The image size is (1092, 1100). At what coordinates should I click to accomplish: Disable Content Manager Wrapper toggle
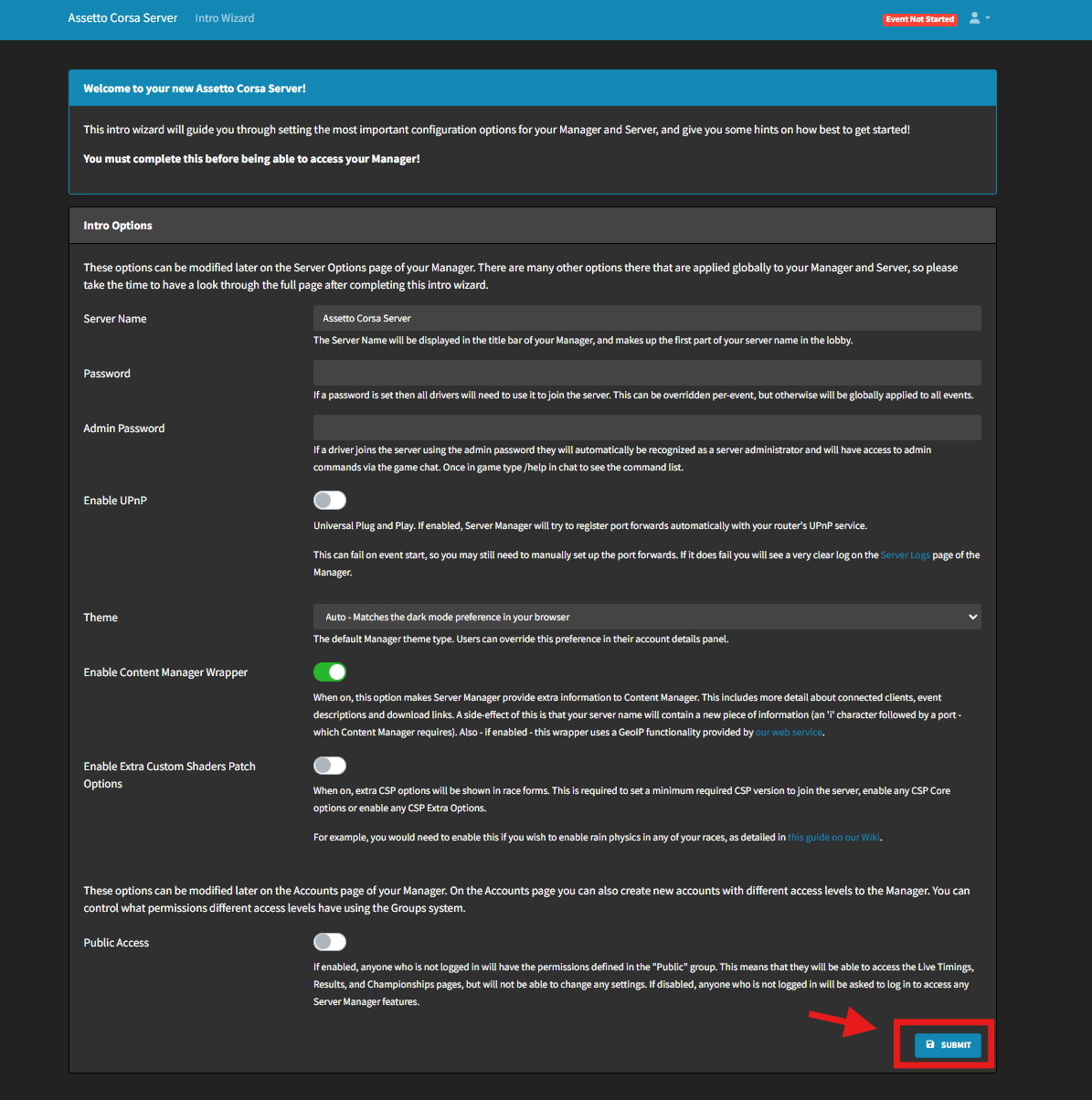[x=330, y=672]
